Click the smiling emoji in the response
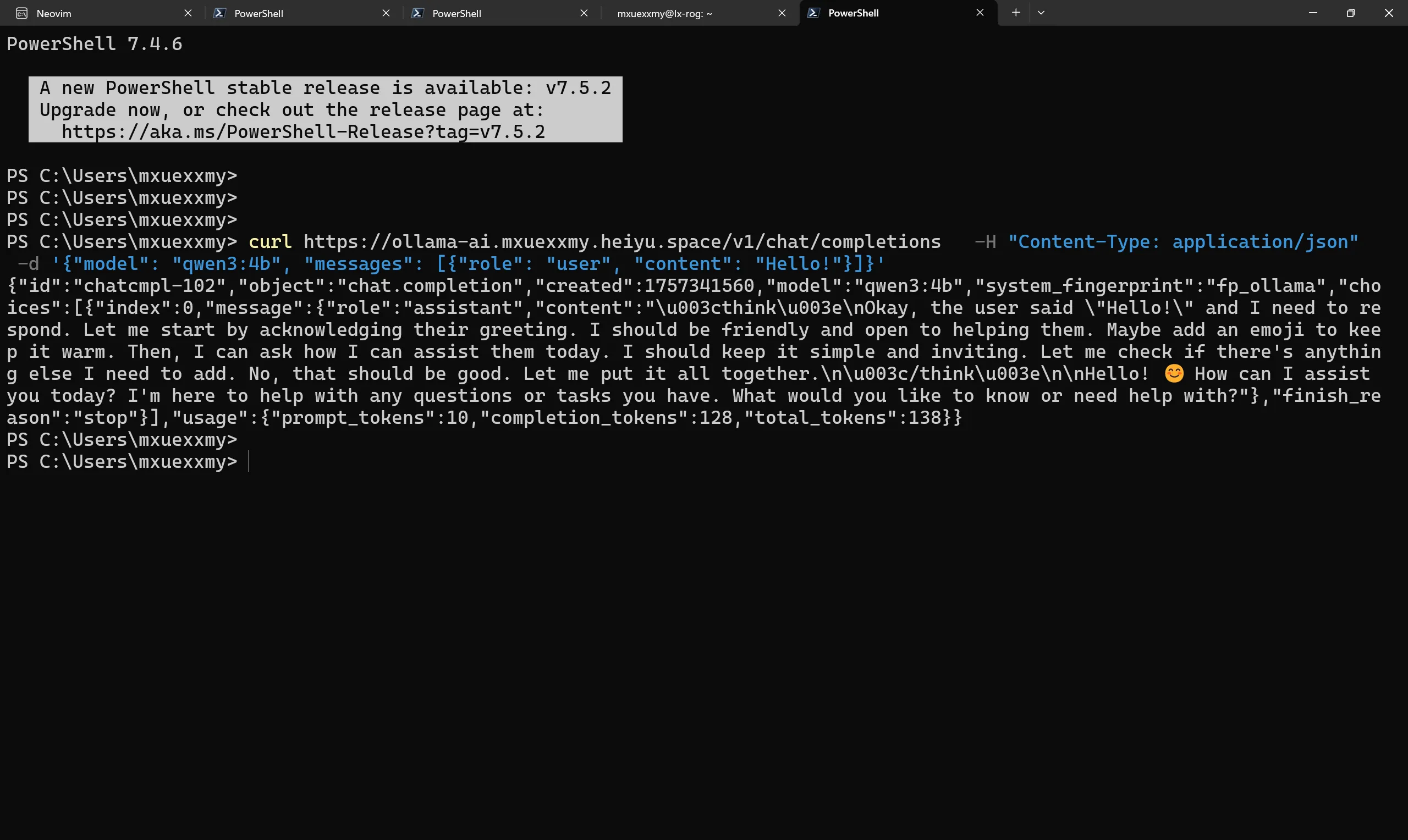 point(1174,374)
